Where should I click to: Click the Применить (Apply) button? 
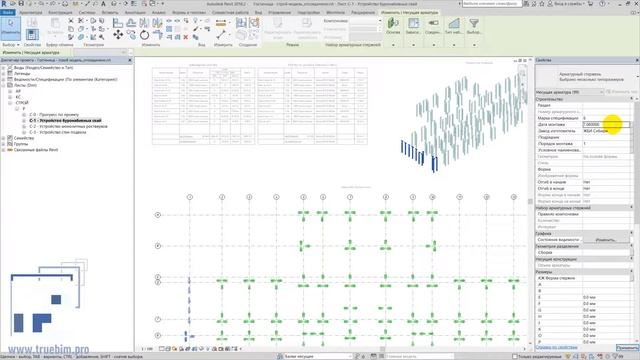click(x=627, y=347)
